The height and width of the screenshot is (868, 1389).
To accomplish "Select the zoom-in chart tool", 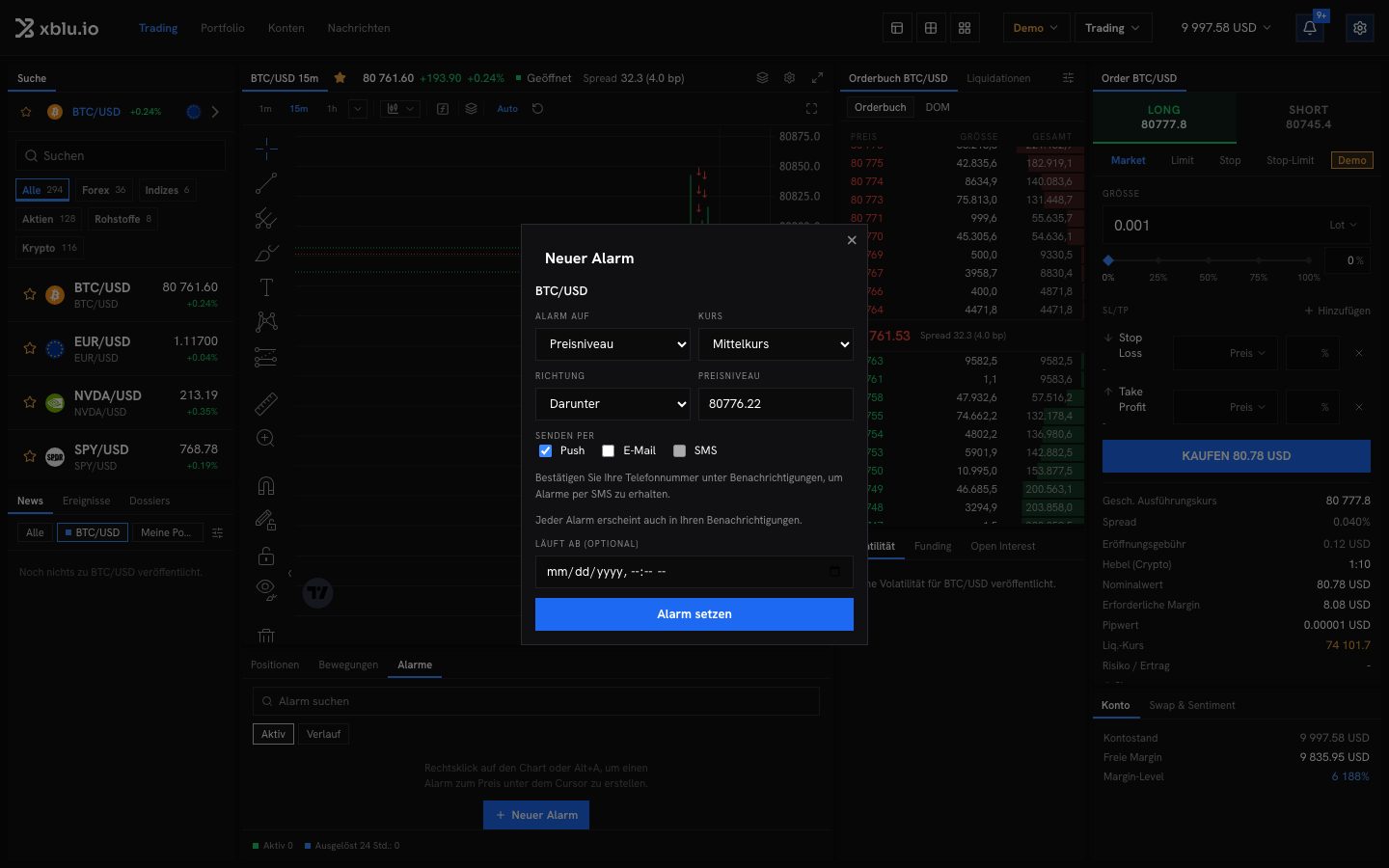I will [266, 438].
